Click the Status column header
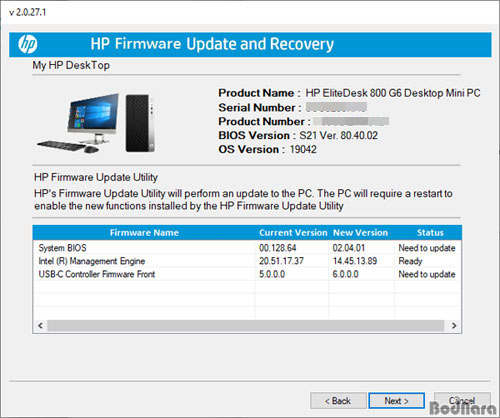The width and height of the screenshot is (500, 418). point(430,233)
